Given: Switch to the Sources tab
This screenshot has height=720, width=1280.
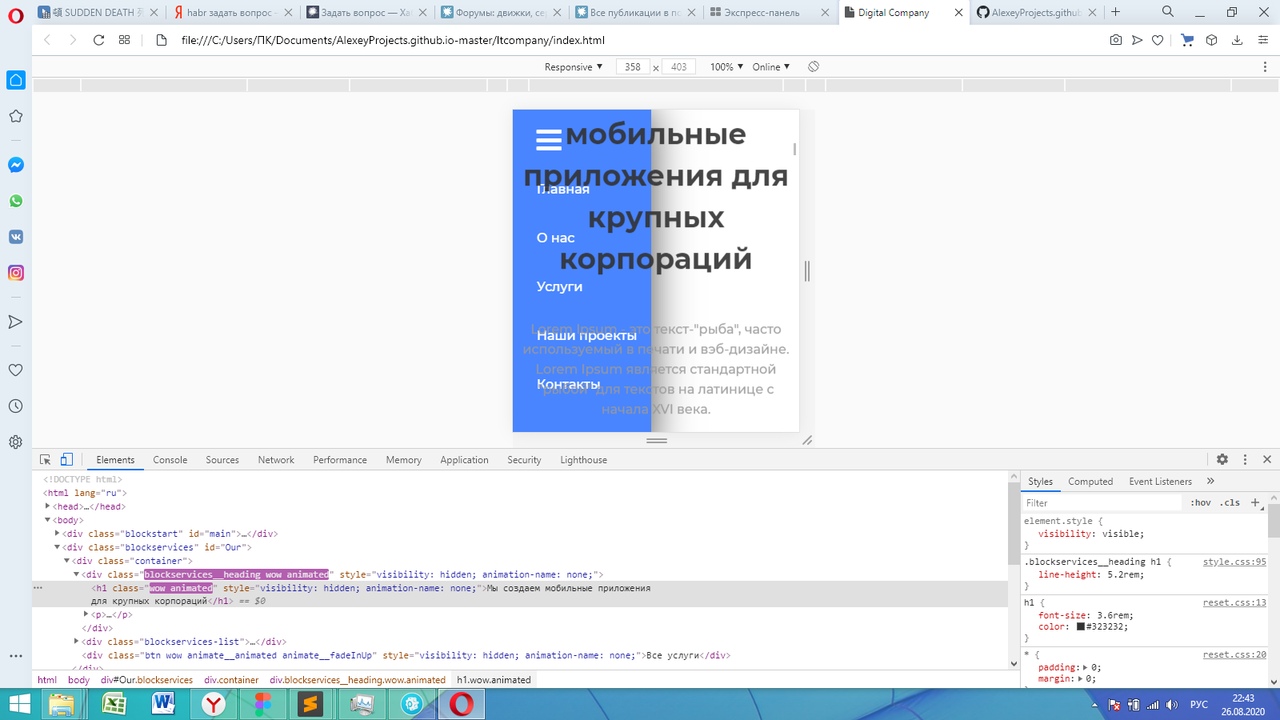Looking at the screenshot, I should pos(222,460).
